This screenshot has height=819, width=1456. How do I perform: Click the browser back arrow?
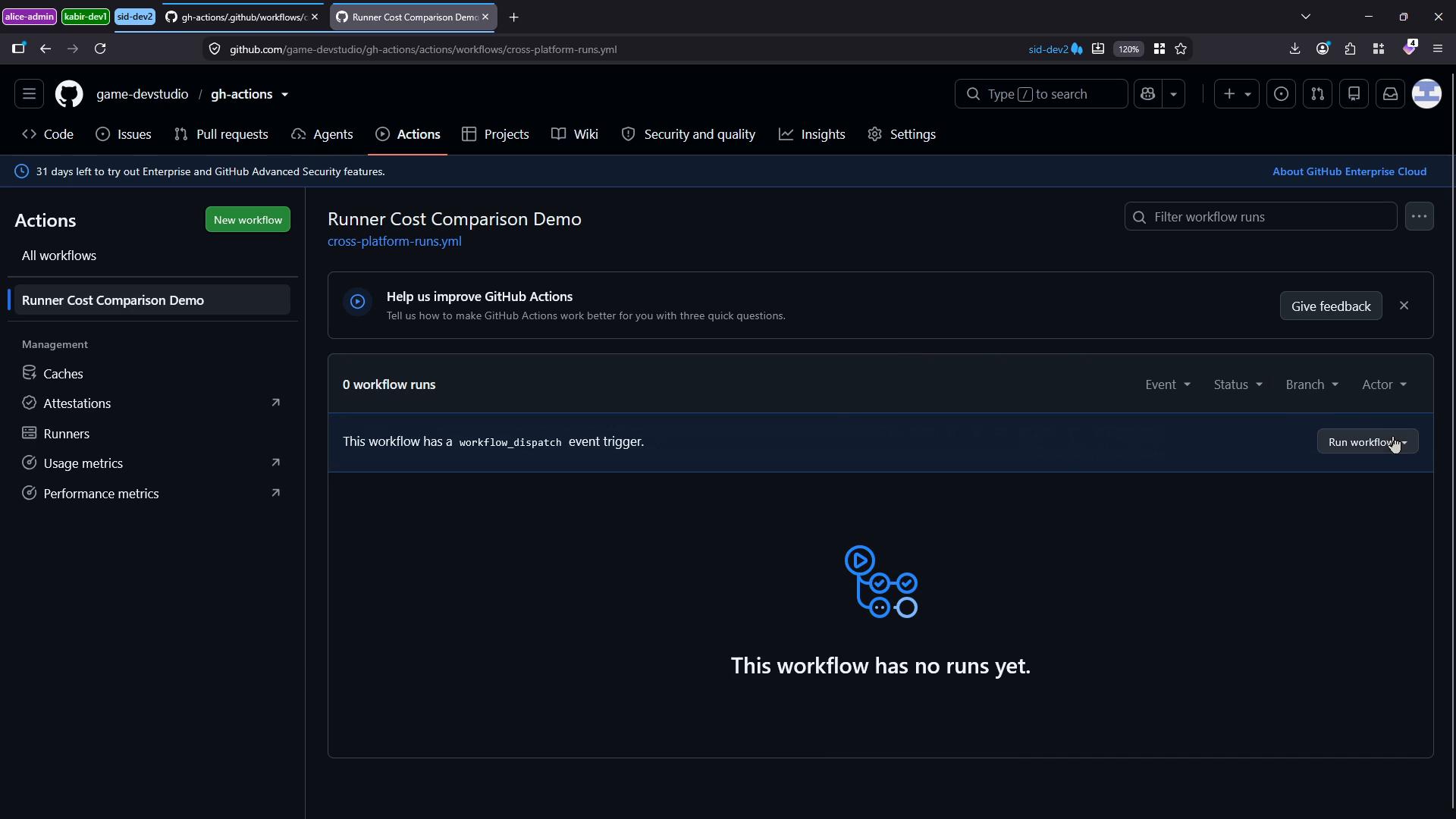(45, 49)
